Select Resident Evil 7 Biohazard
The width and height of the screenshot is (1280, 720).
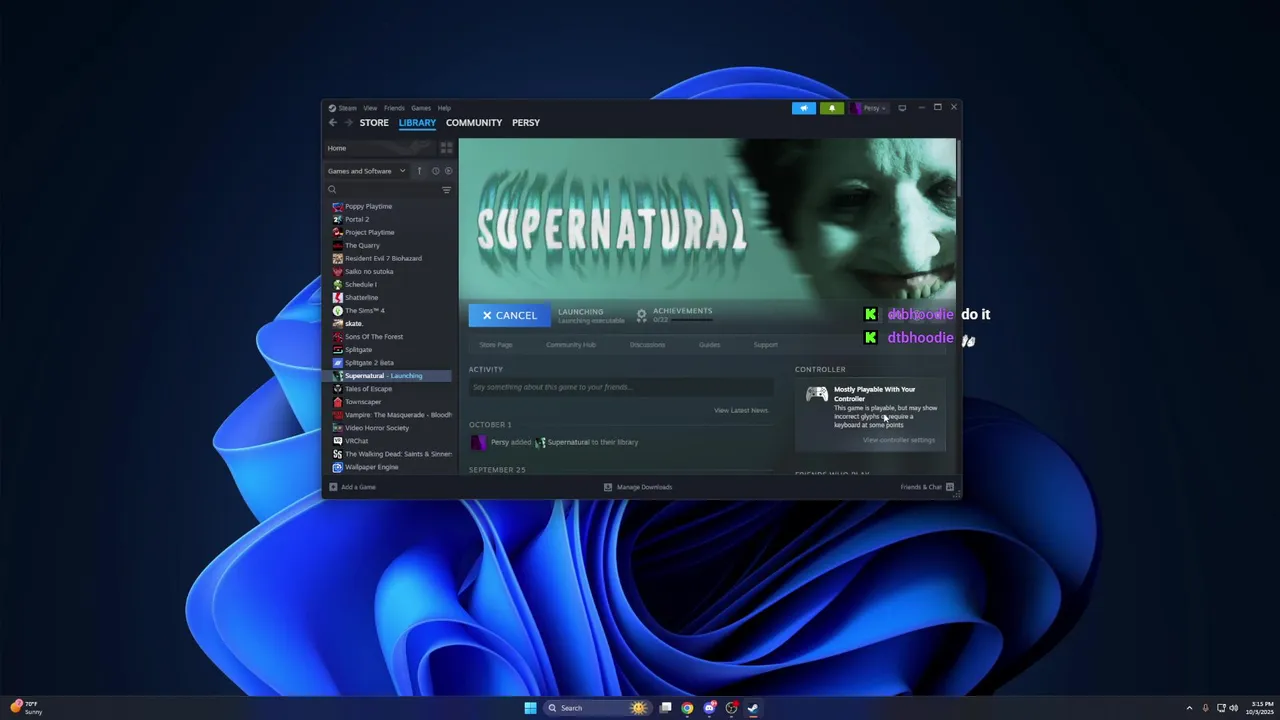(x=383, y=258)
